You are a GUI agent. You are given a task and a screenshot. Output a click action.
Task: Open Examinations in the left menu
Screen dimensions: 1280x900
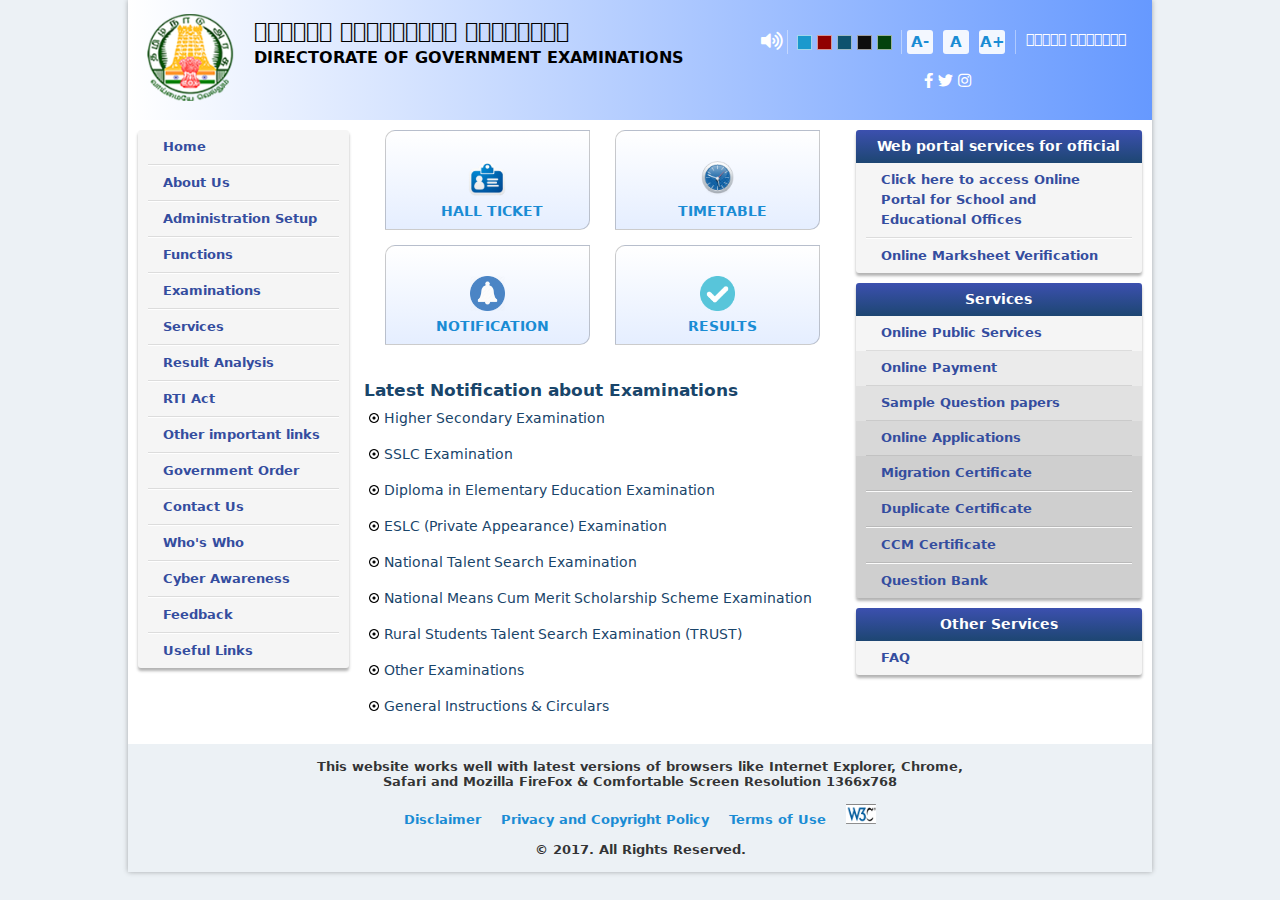(x=212, y=291)
